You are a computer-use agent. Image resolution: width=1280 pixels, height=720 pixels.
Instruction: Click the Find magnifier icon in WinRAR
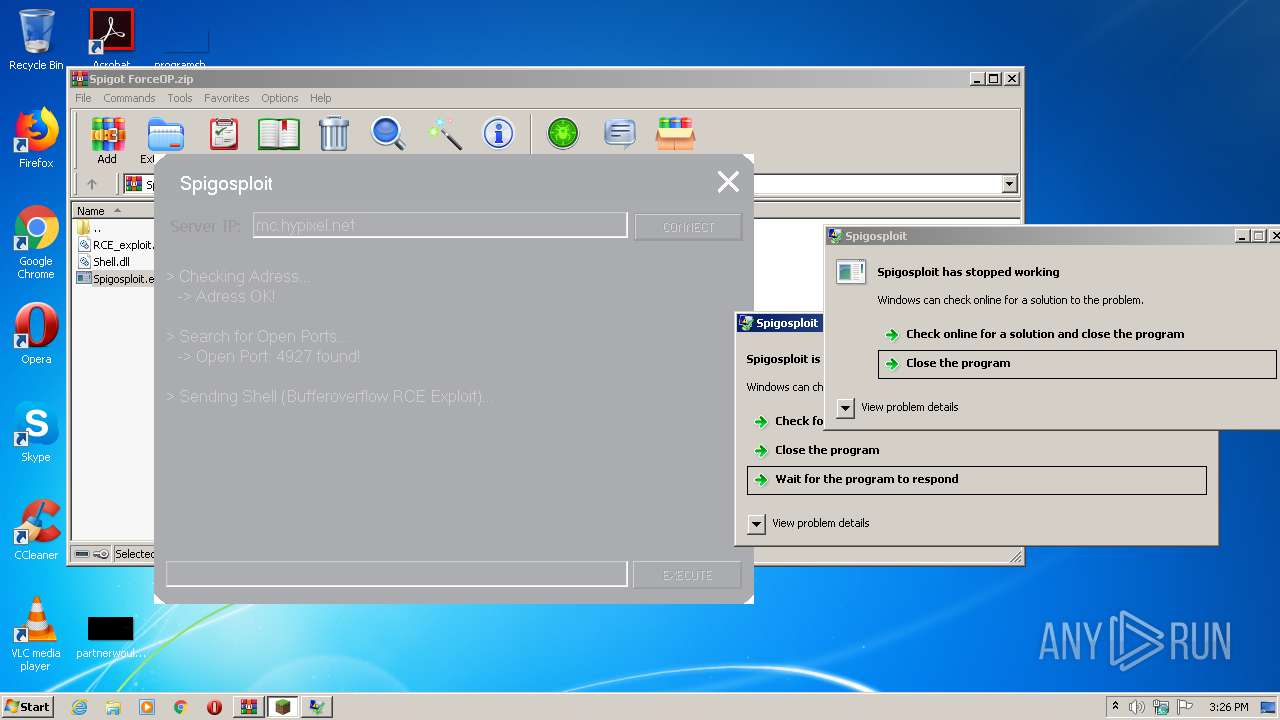pyautogui.click(x=388, y=134)
